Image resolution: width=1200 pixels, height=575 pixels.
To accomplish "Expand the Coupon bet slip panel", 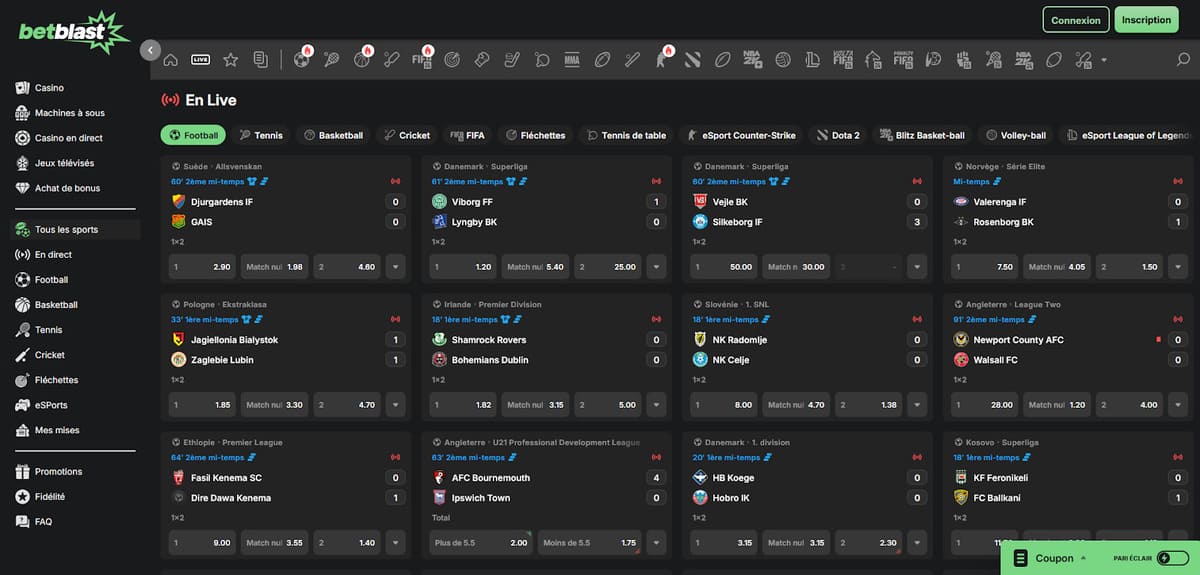I will point(1050,558).
